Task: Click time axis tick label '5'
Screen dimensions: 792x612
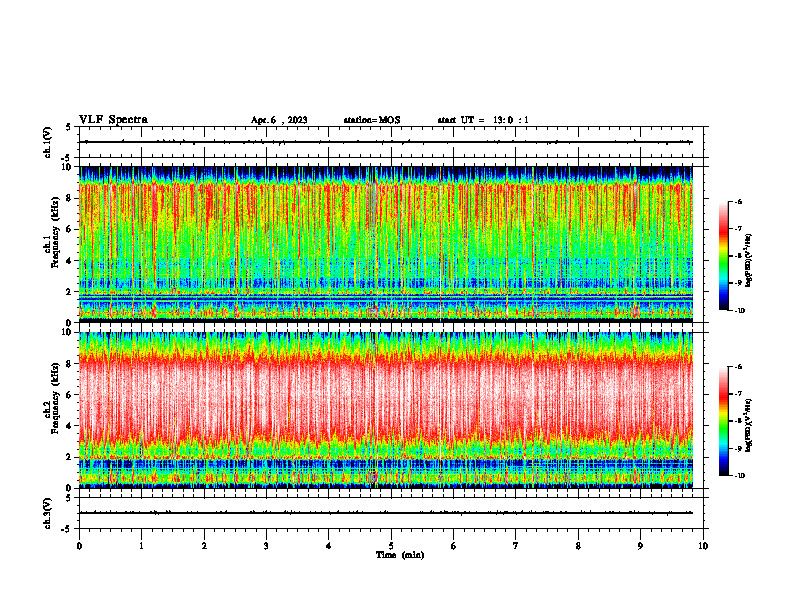Action: [x=391, y=546]
